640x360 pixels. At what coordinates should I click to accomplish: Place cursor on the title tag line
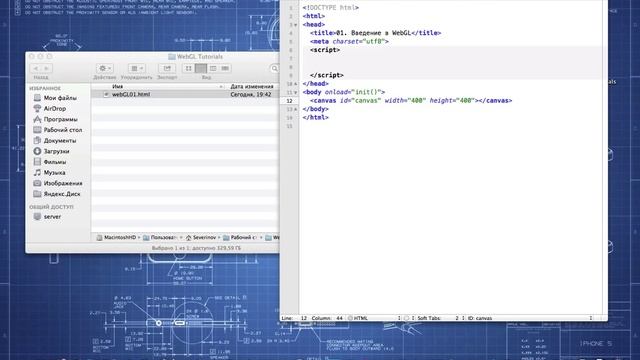point(375,33)
